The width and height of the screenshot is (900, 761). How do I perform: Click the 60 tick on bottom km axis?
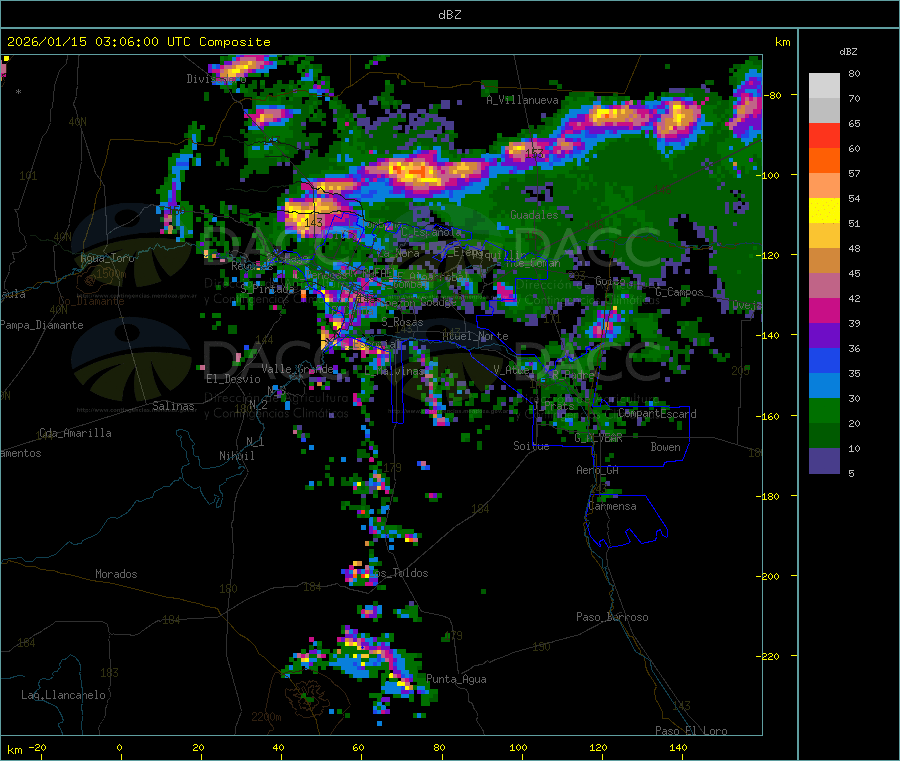[358, 748]
